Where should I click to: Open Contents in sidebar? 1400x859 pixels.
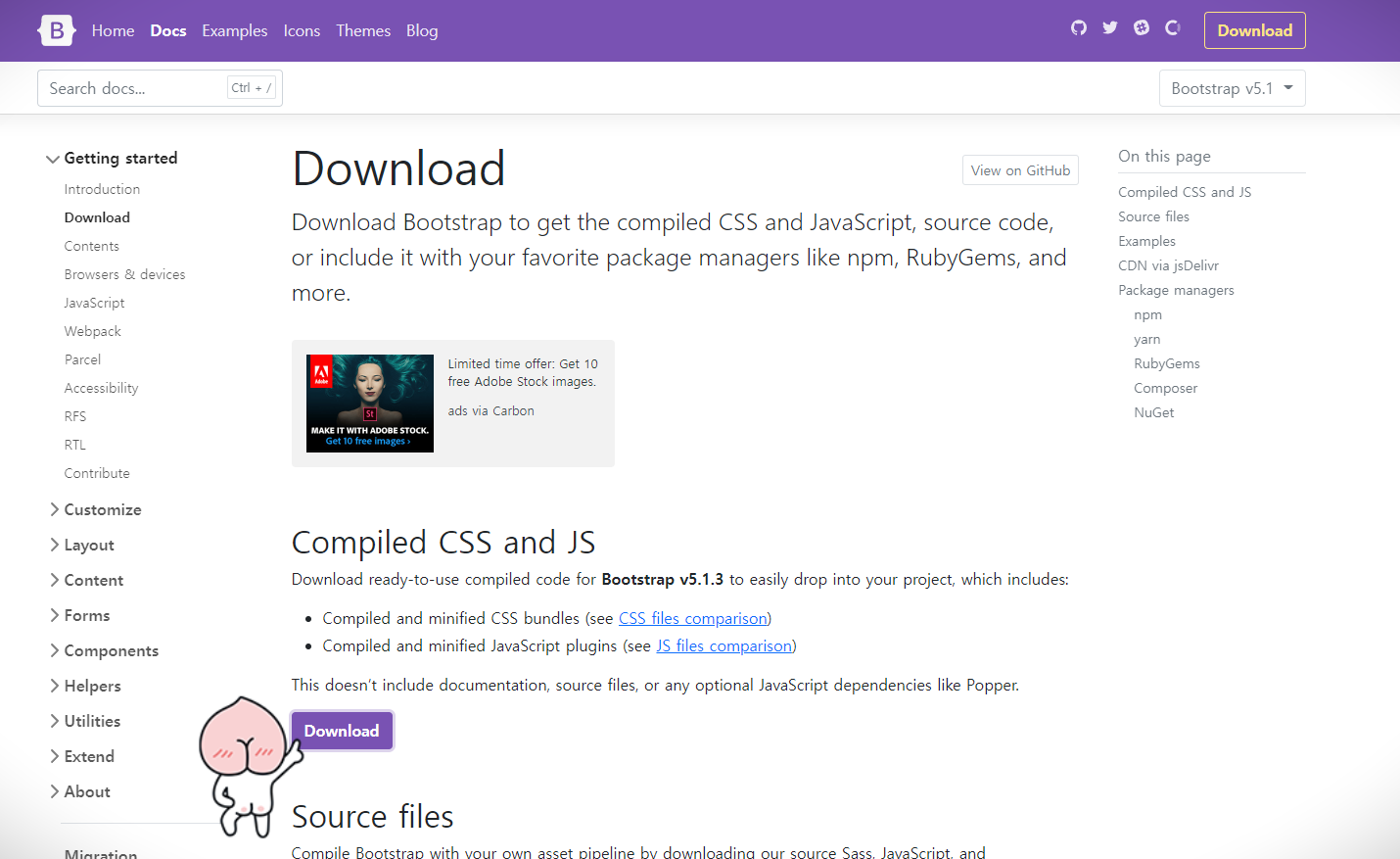[x=92, y=246]
